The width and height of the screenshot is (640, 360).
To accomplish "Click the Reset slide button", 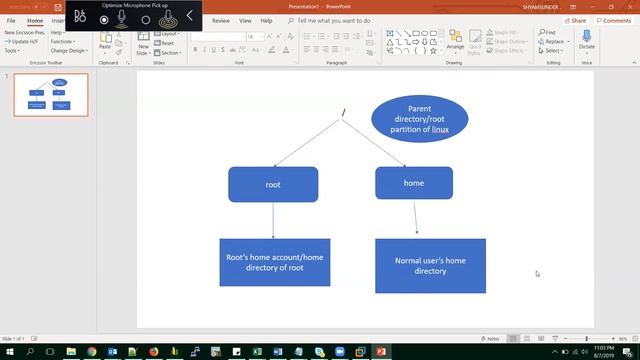I will [164, 43].
